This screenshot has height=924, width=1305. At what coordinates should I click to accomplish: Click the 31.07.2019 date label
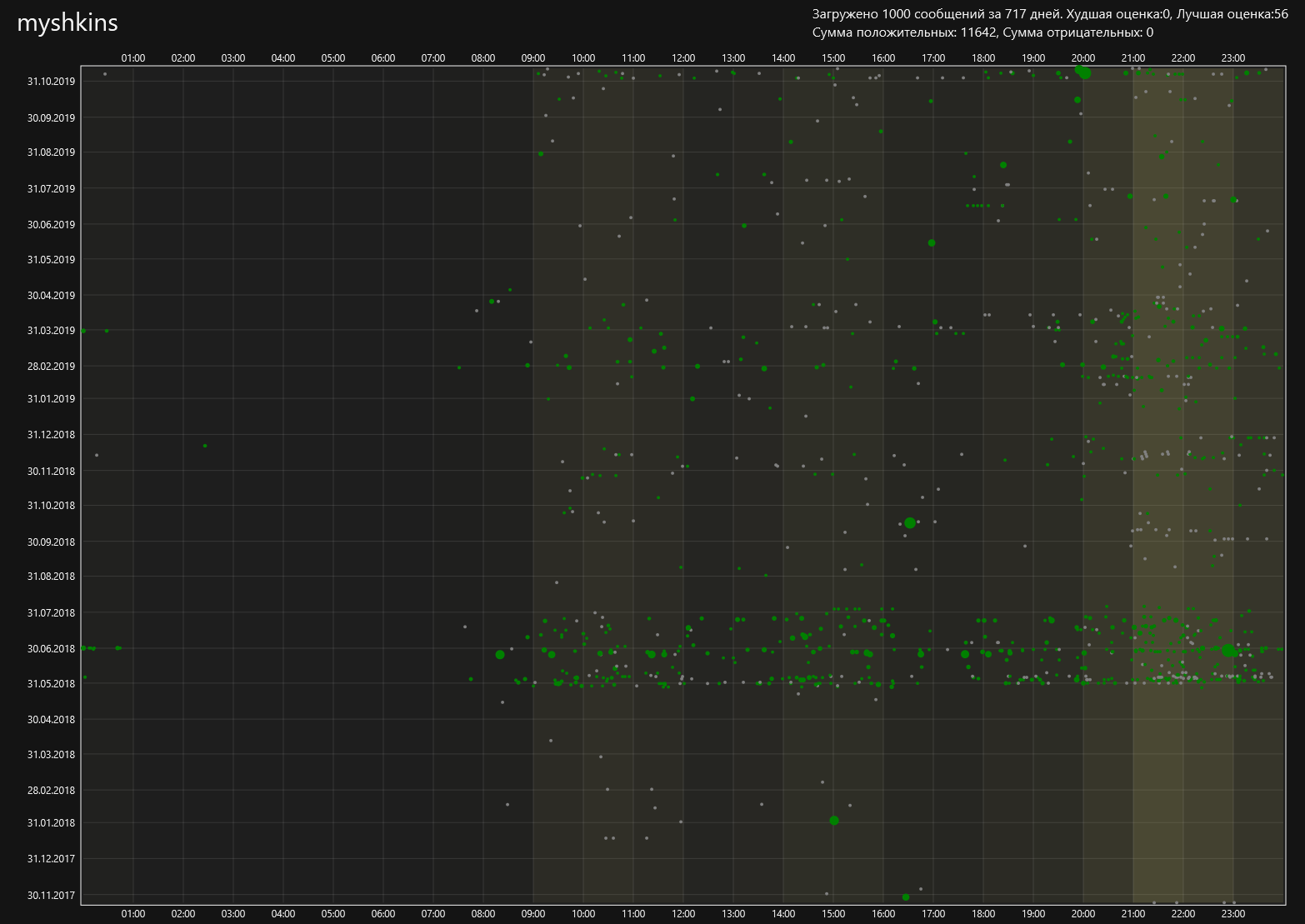click(51, 188)
